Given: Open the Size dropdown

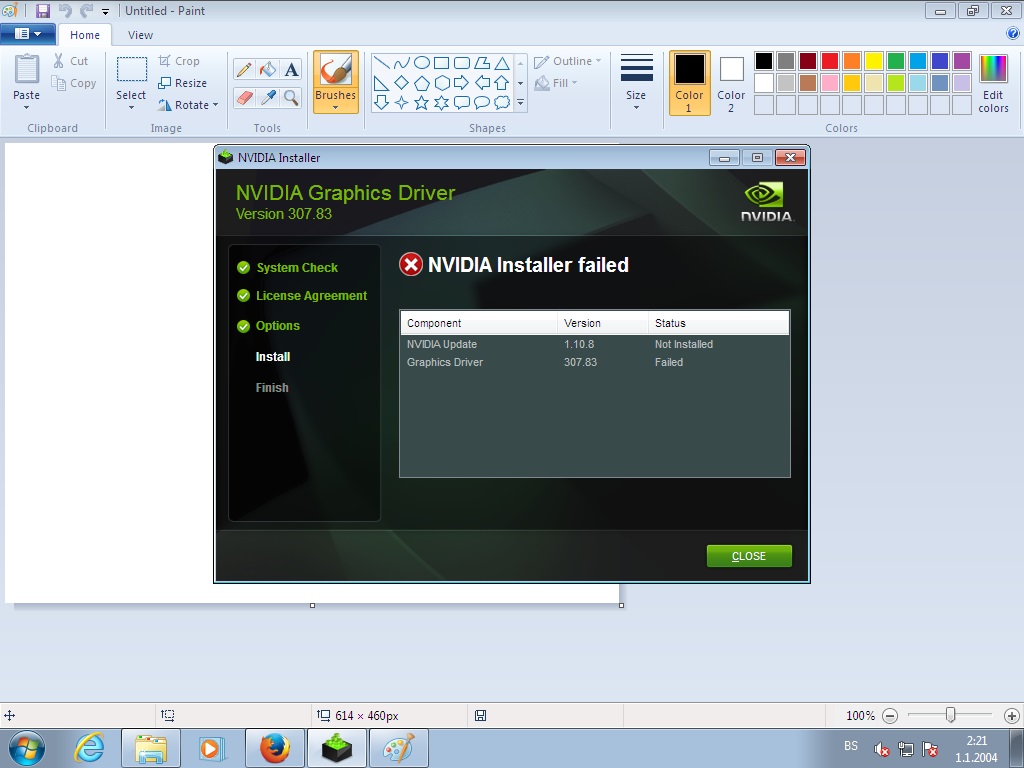Looking at the screenshot, I should pyautogui.click(x=636, y=82).
